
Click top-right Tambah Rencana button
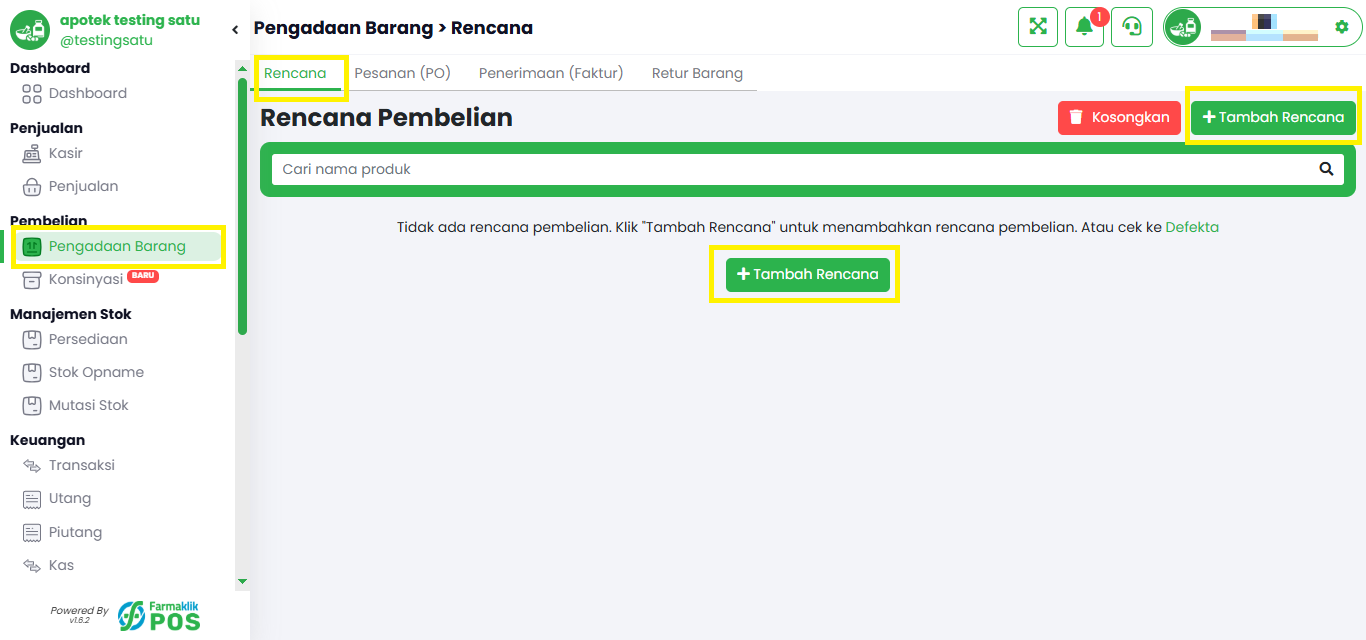[1273, 117]
